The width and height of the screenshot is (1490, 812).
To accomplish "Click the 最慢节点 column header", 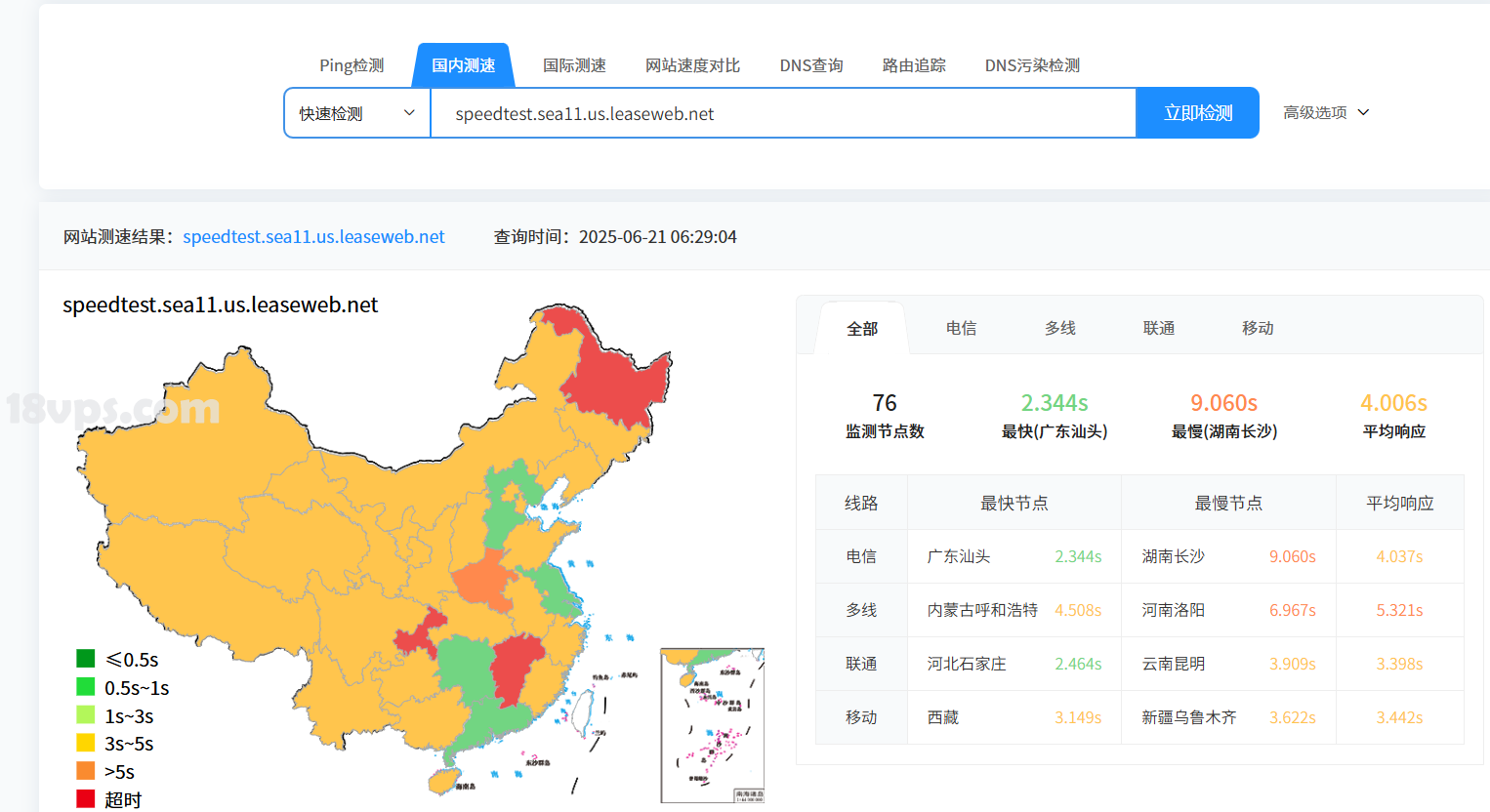I will (x=1228, y=503).
